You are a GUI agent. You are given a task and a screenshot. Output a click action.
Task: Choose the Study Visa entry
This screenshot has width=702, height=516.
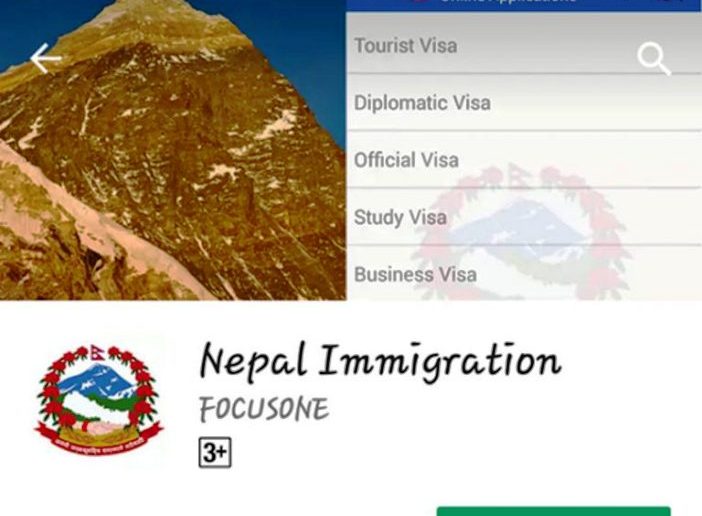pos(524,217)
